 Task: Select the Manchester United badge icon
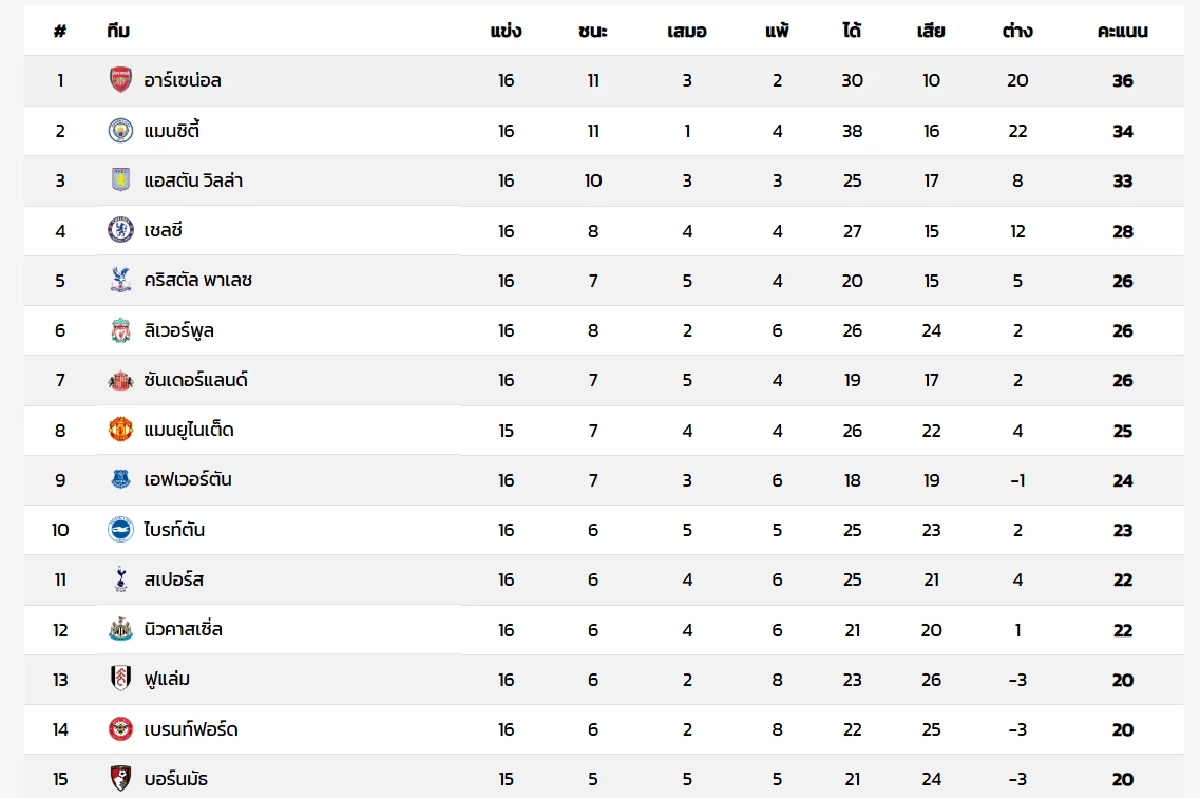coord(121,430)
